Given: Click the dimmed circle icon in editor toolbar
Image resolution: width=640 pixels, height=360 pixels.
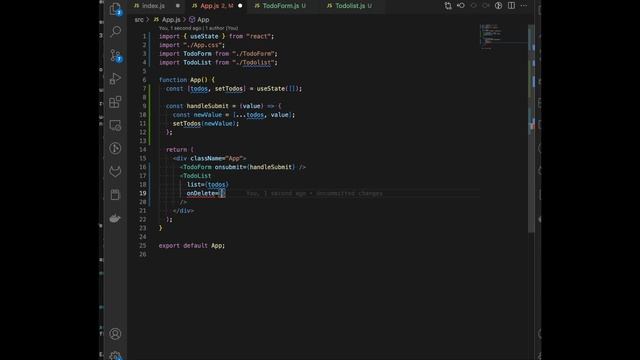Looking at the screenshot, I should [x=473, y=6].
